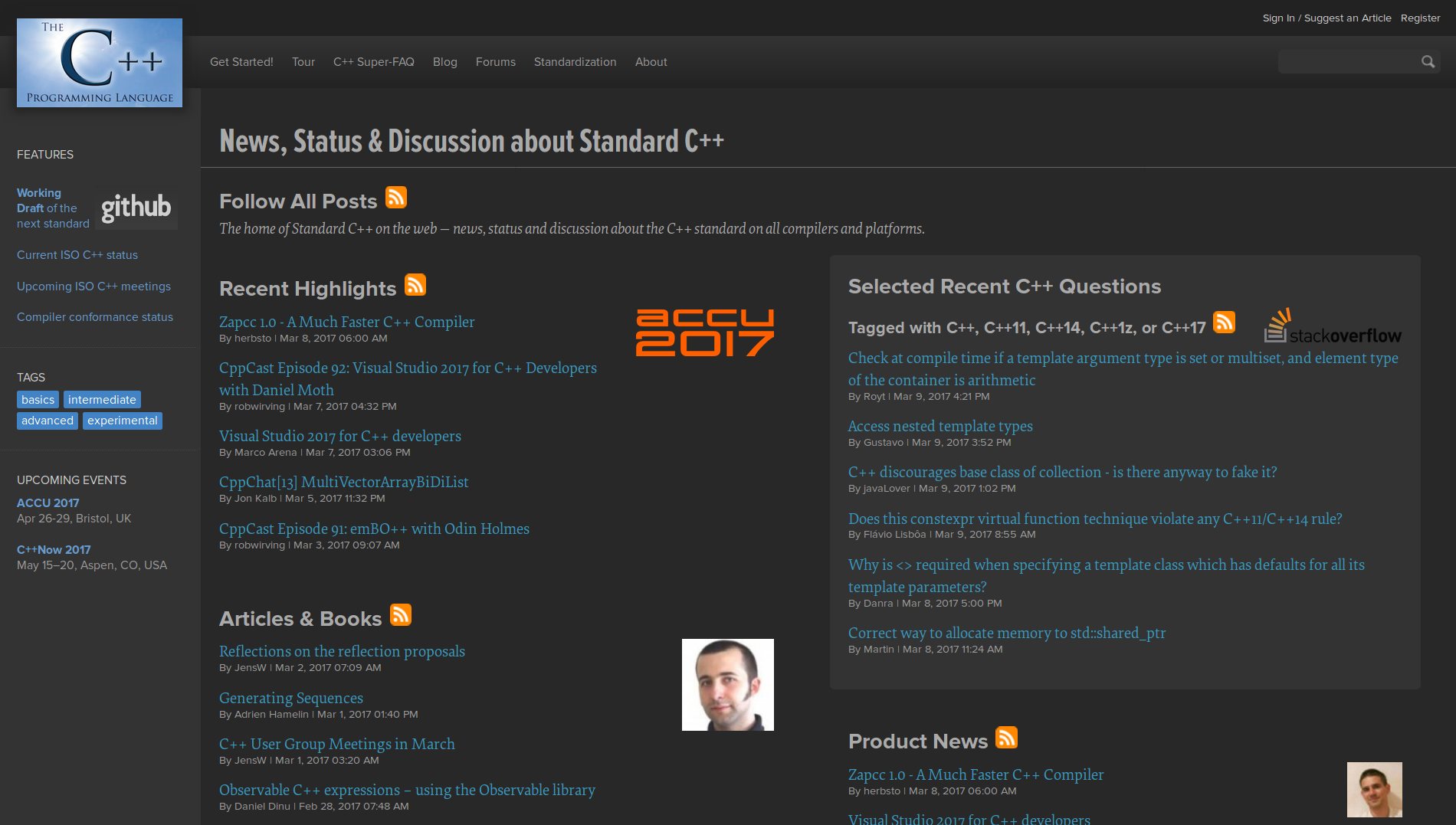Open Visual Studio 2017 post under Product News
The width and height of the screenshot is (1456, 825).
pos(969,819)
